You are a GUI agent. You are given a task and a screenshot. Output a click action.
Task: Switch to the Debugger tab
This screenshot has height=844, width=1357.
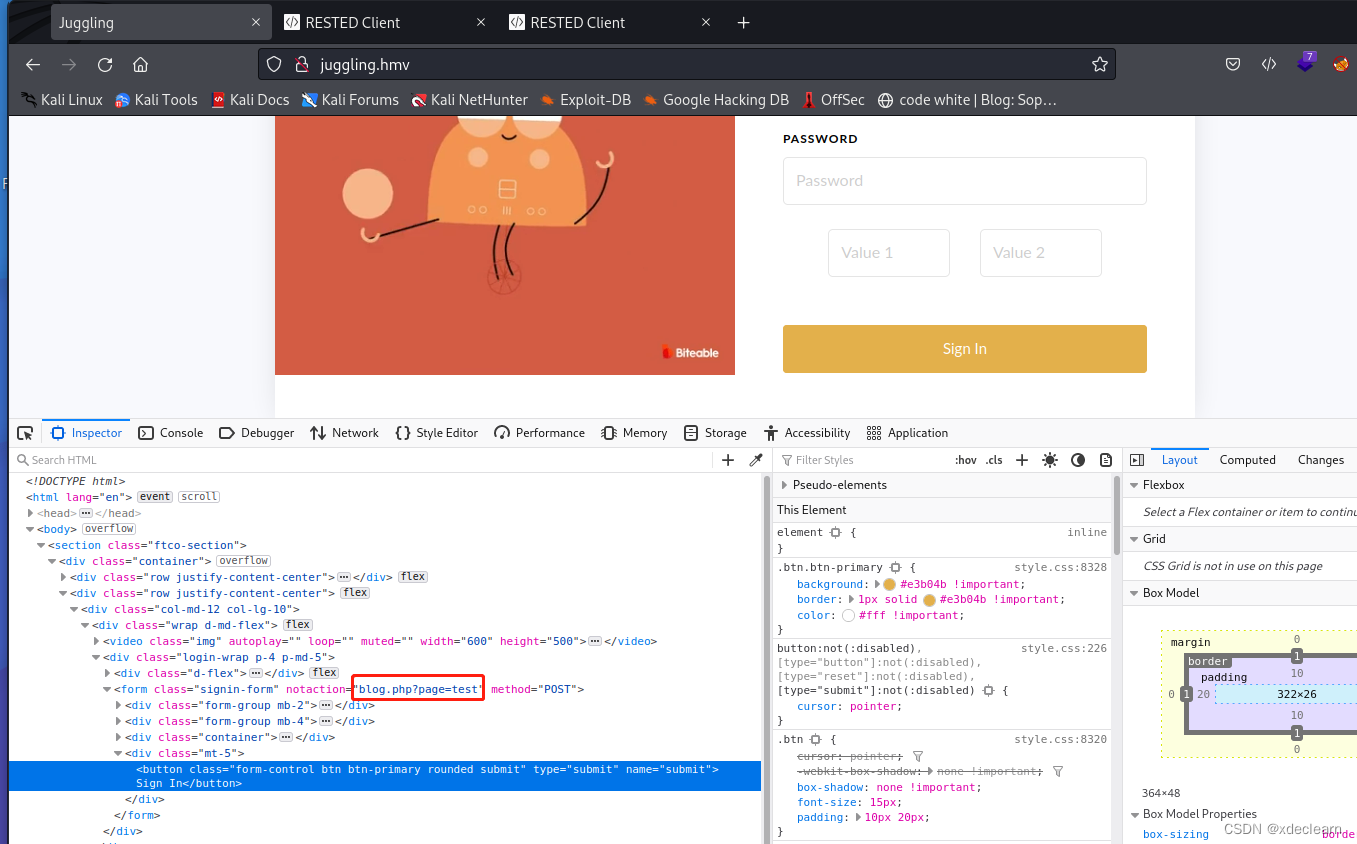click(x=256, y=433)
